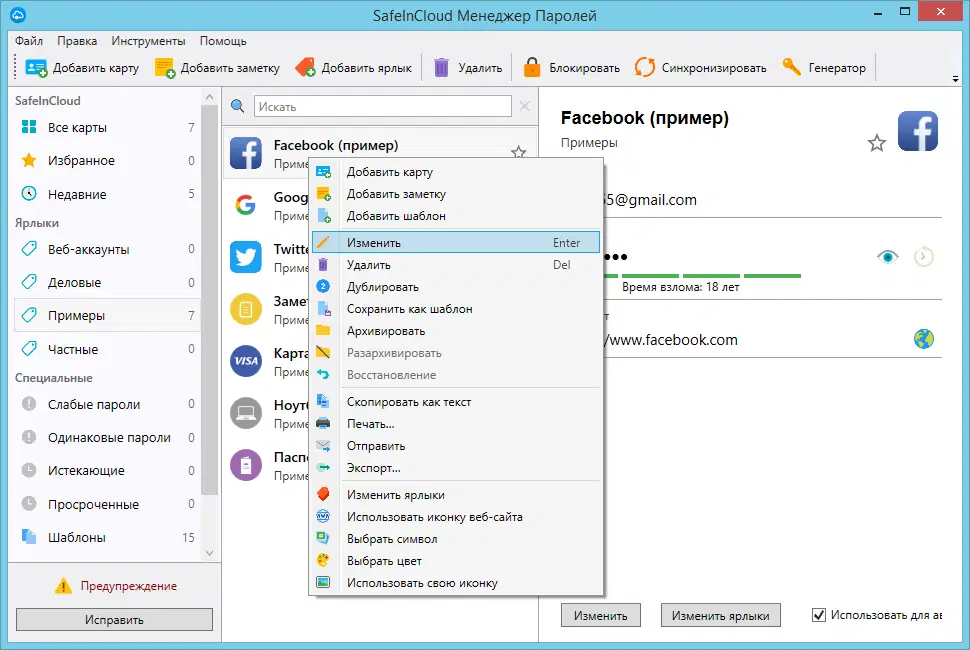Viewport: 970px width, 650px height.
Task: Lock database with Блокировать padlock button
Action: tap(571, 68)
